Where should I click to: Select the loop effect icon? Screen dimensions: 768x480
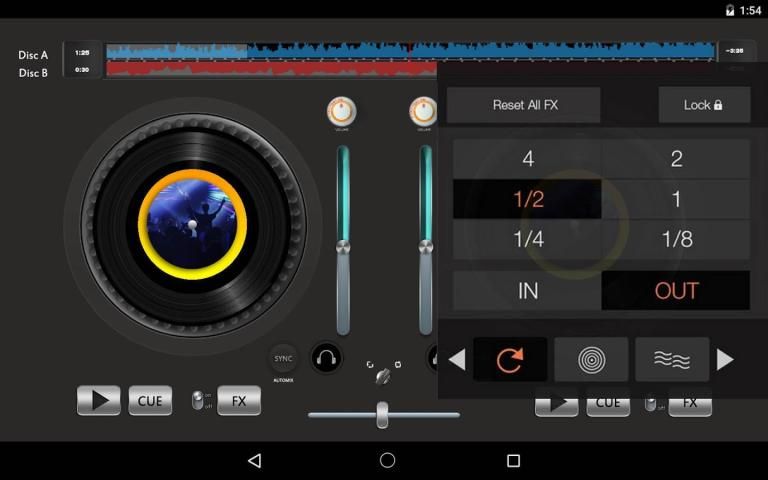510,360
